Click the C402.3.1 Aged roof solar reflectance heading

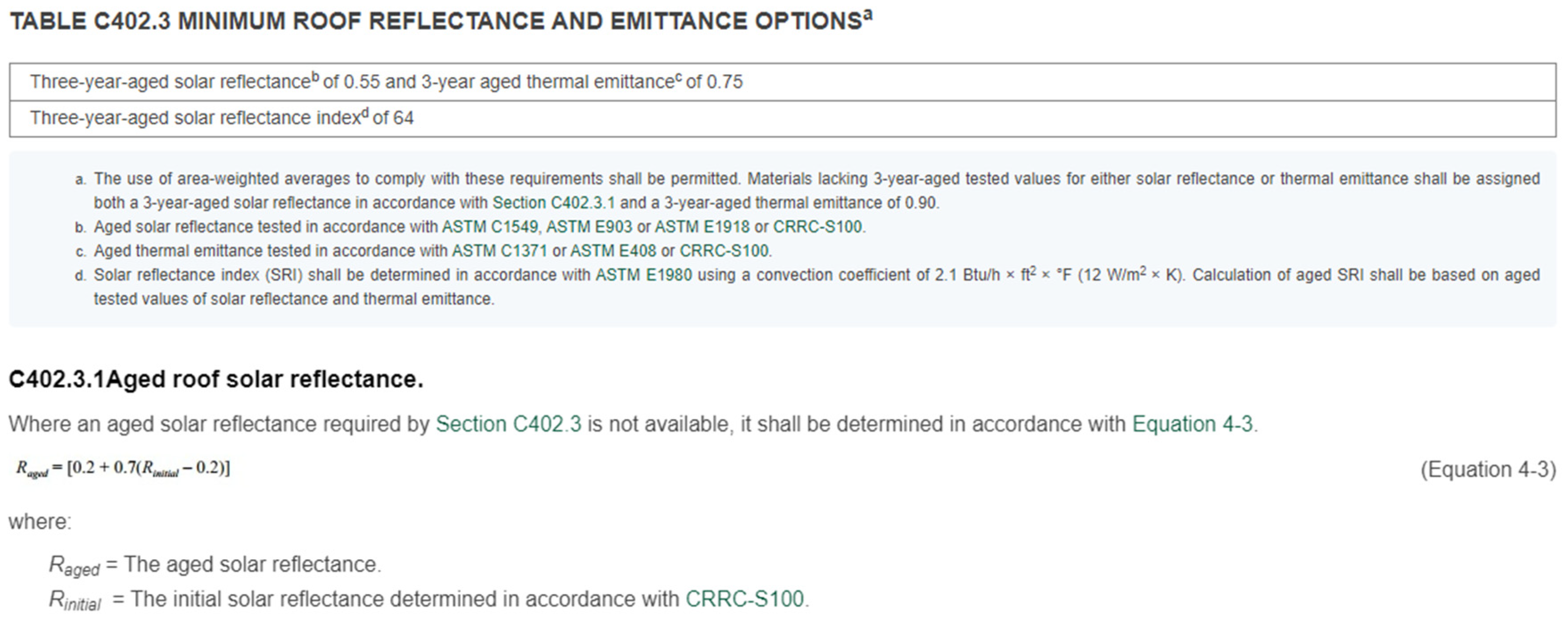[215, 379]
